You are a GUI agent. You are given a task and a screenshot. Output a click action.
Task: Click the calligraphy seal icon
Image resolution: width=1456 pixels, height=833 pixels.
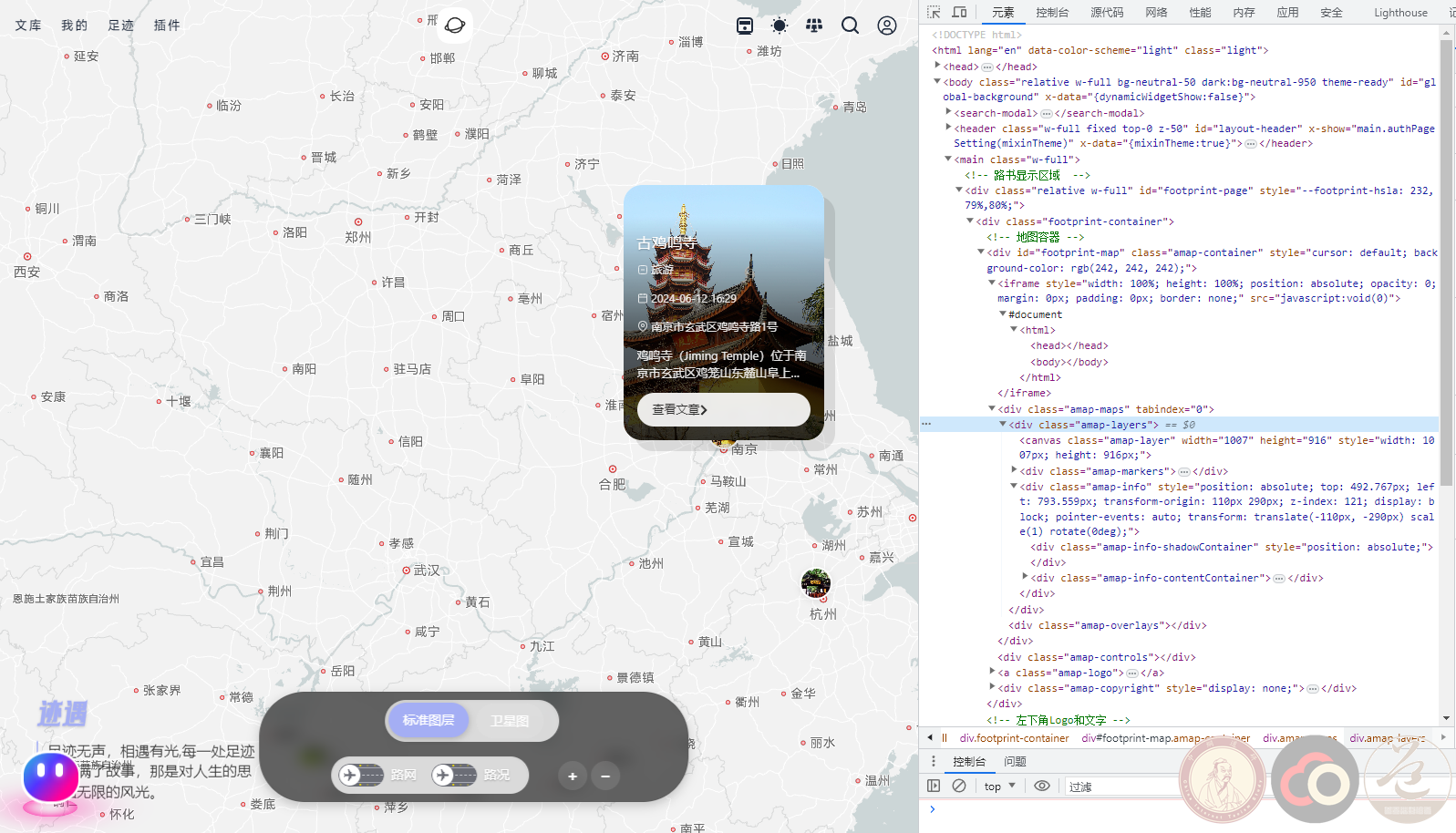point(1408,780)
